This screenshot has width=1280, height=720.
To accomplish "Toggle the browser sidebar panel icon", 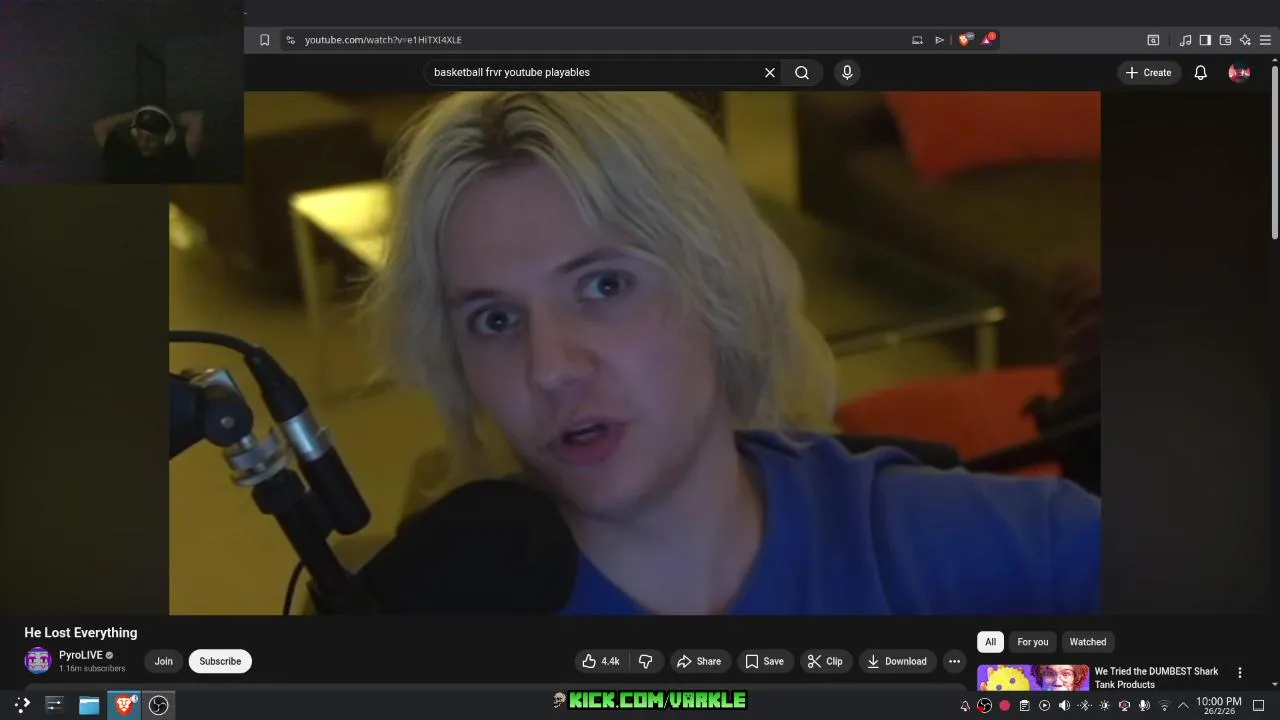I will 1205,40.
